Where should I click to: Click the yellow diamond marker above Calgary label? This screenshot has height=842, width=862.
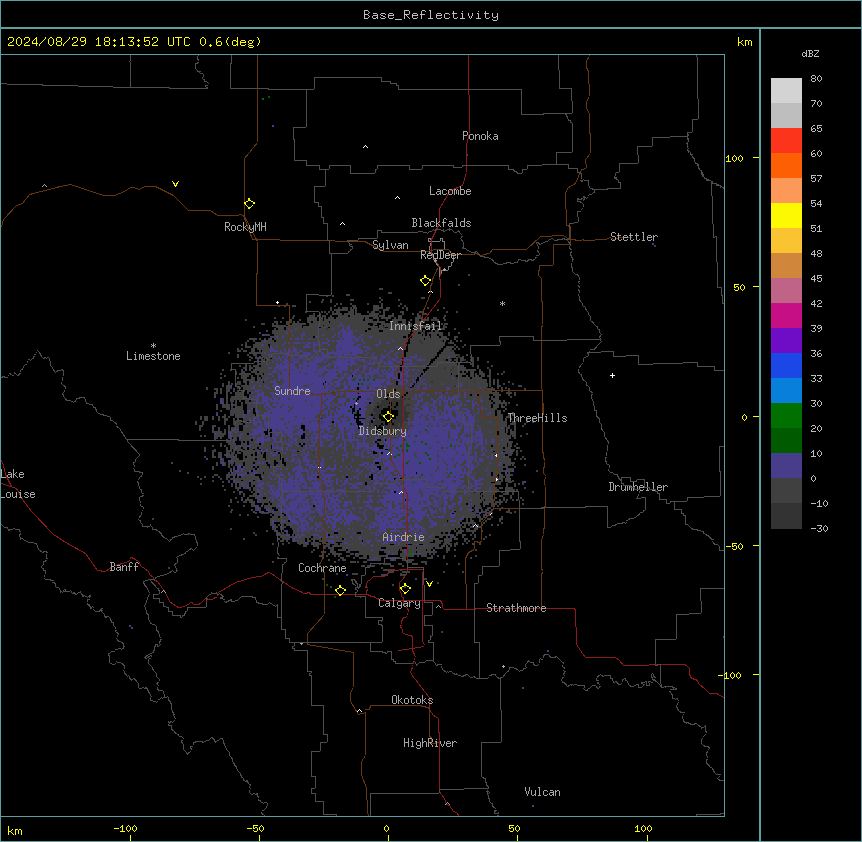(405, 589)
